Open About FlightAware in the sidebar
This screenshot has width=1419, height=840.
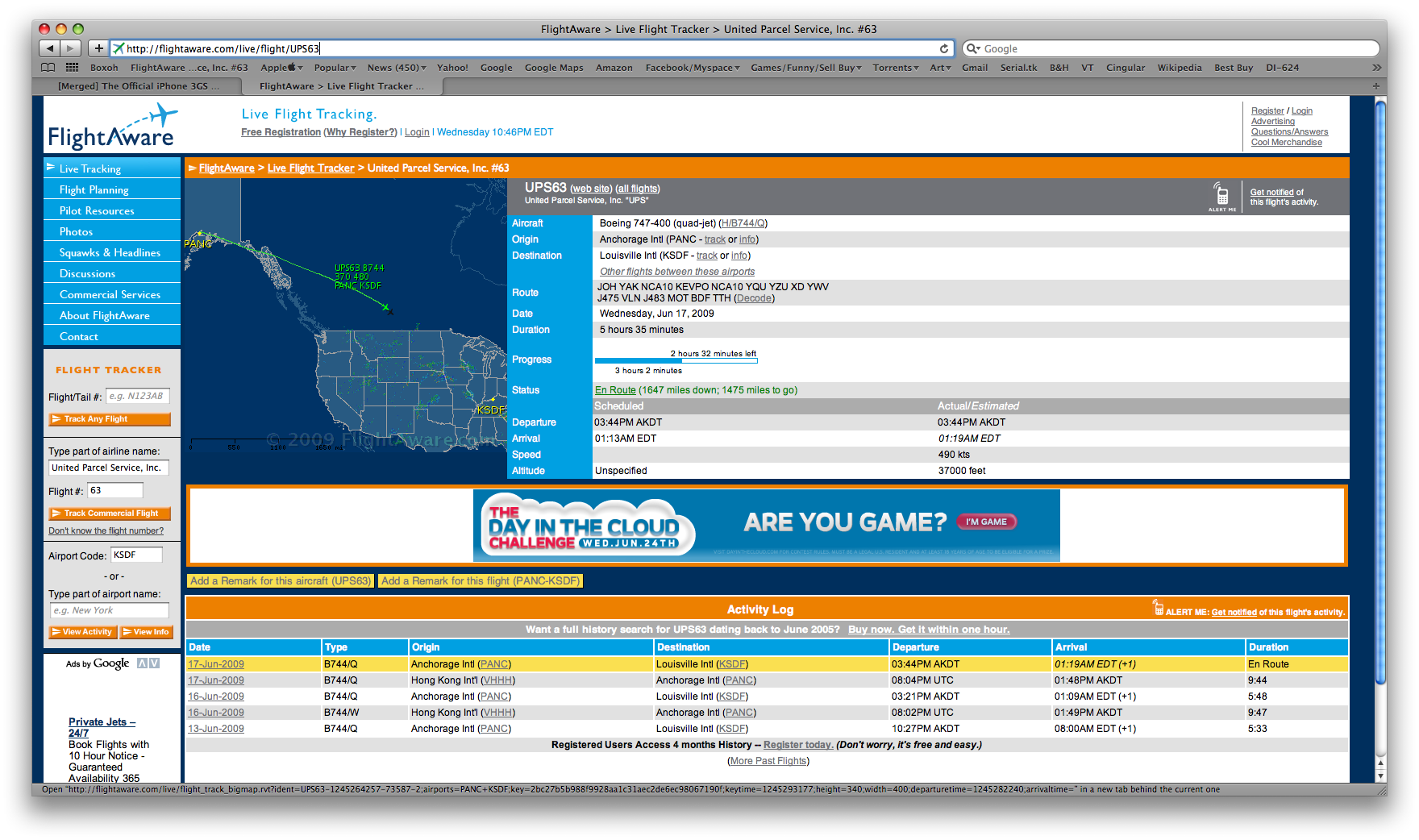tap(112, 315)
